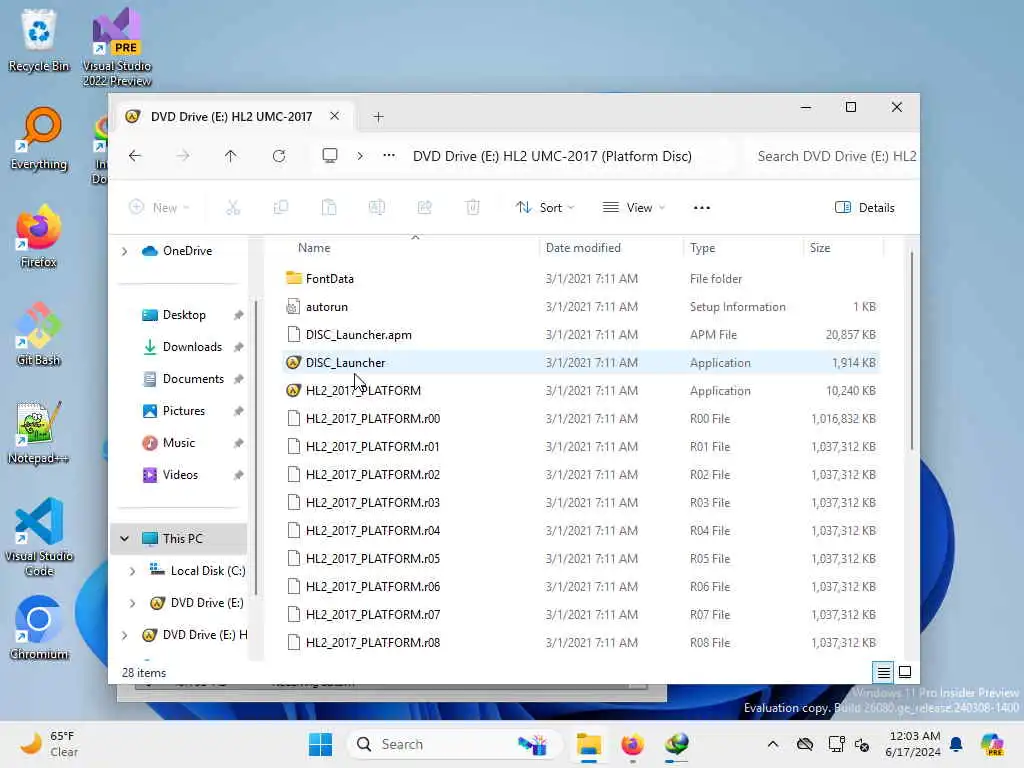The image size is (1024, 768).
Task: Select the autorun setup file
Action: click(x=581, y=307)
